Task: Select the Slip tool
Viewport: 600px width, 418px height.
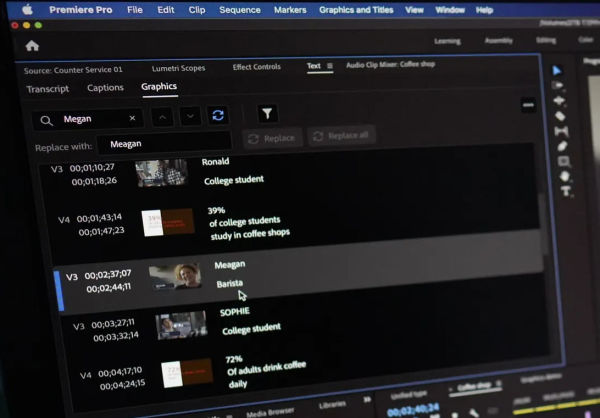Action: click(561, 132)
